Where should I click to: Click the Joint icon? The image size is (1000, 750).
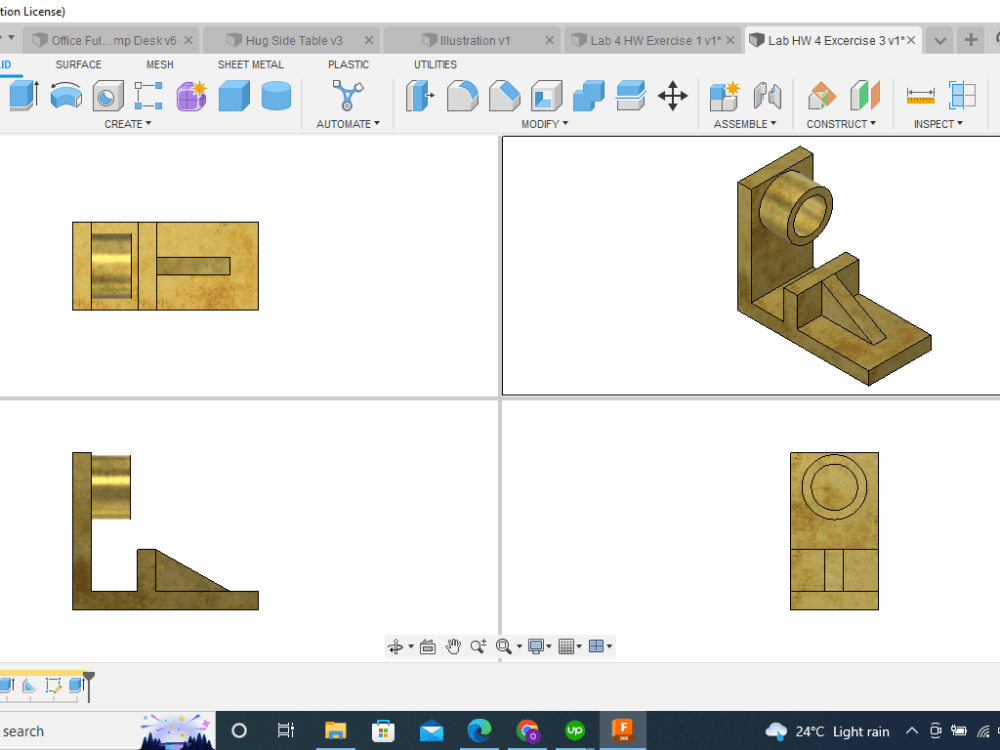click(767, 96)
